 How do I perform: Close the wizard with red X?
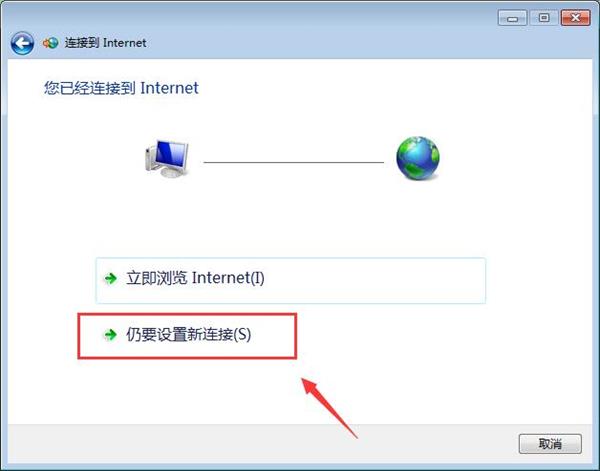coord(575,18)
